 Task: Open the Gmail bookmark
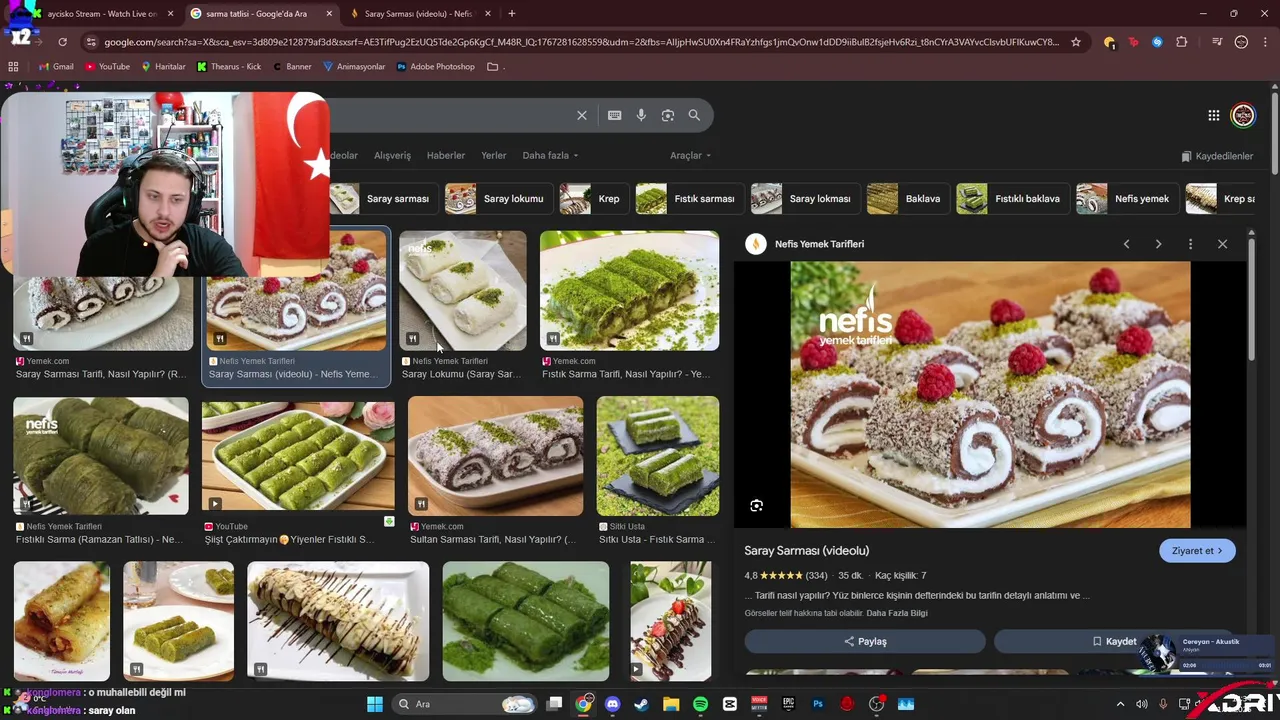point(56,67)
